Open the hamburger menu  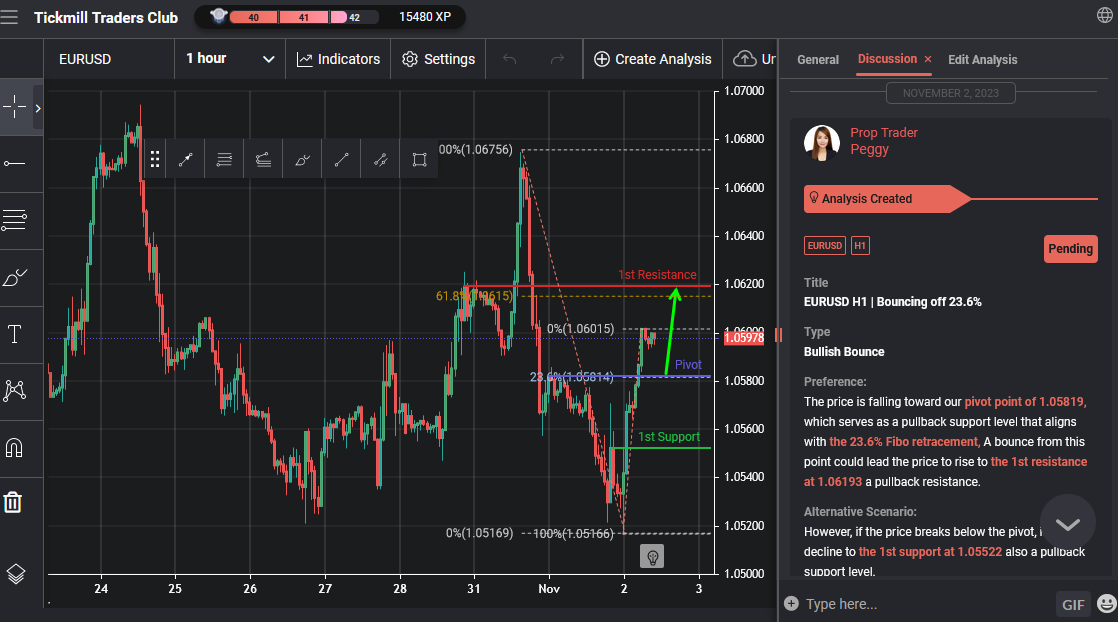(9, 16)
